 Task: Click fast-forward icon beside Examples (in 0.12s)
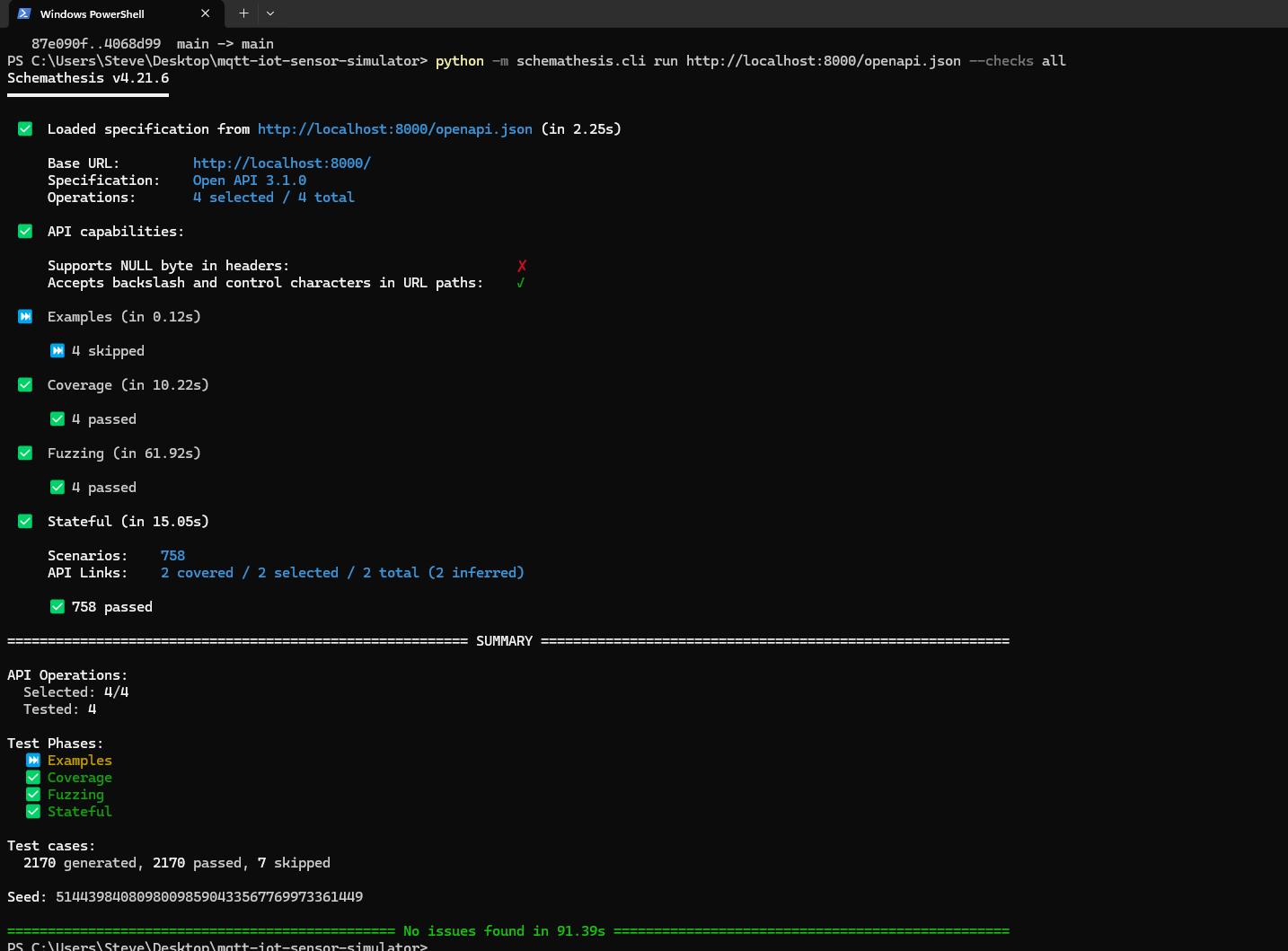pyautogui.click(x=25, y=317)
